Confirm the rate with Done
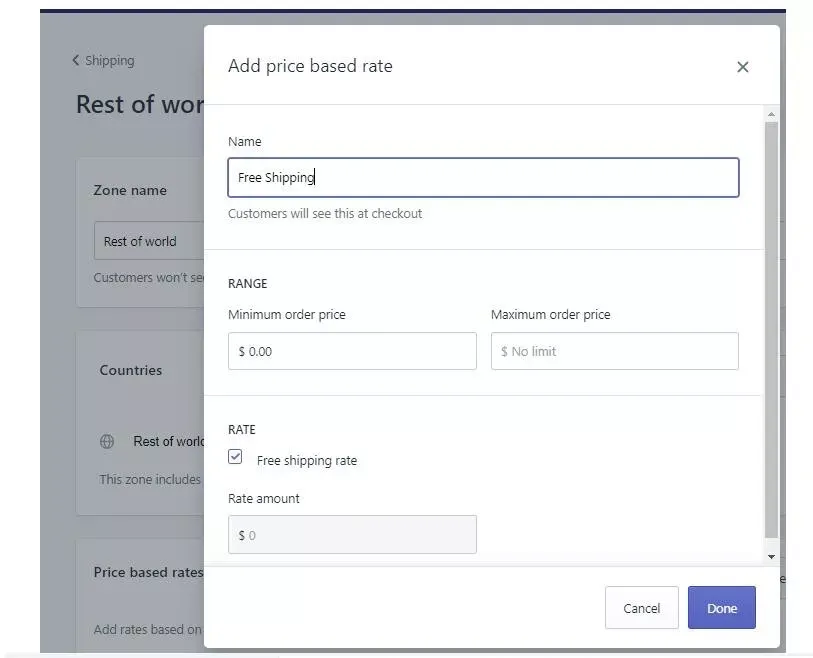The image size is (813, 658). (721, 608)
